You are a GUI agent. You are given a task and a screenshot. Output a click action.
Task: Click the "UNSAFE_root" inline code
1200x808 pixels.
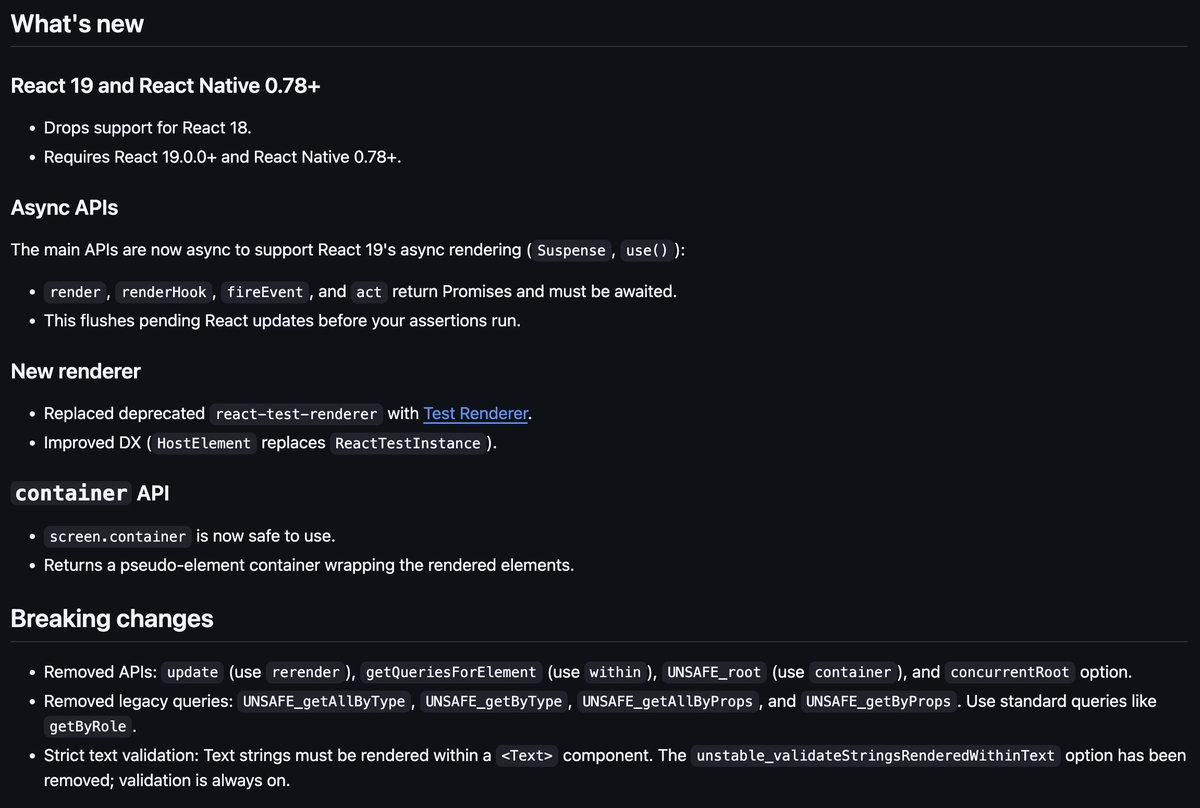pos(714,673)
